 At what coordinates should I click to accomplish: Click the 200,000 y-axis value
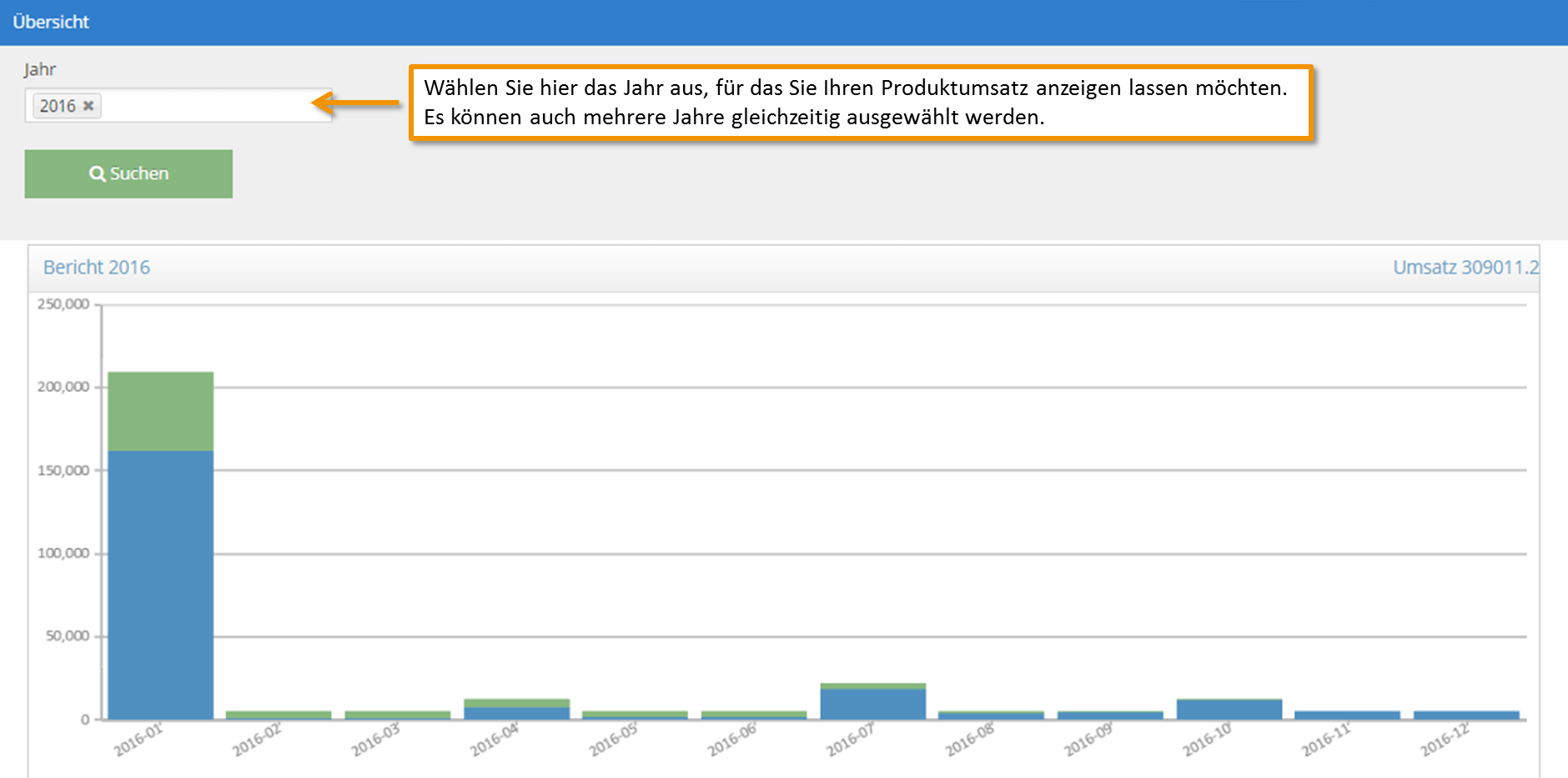63,387
